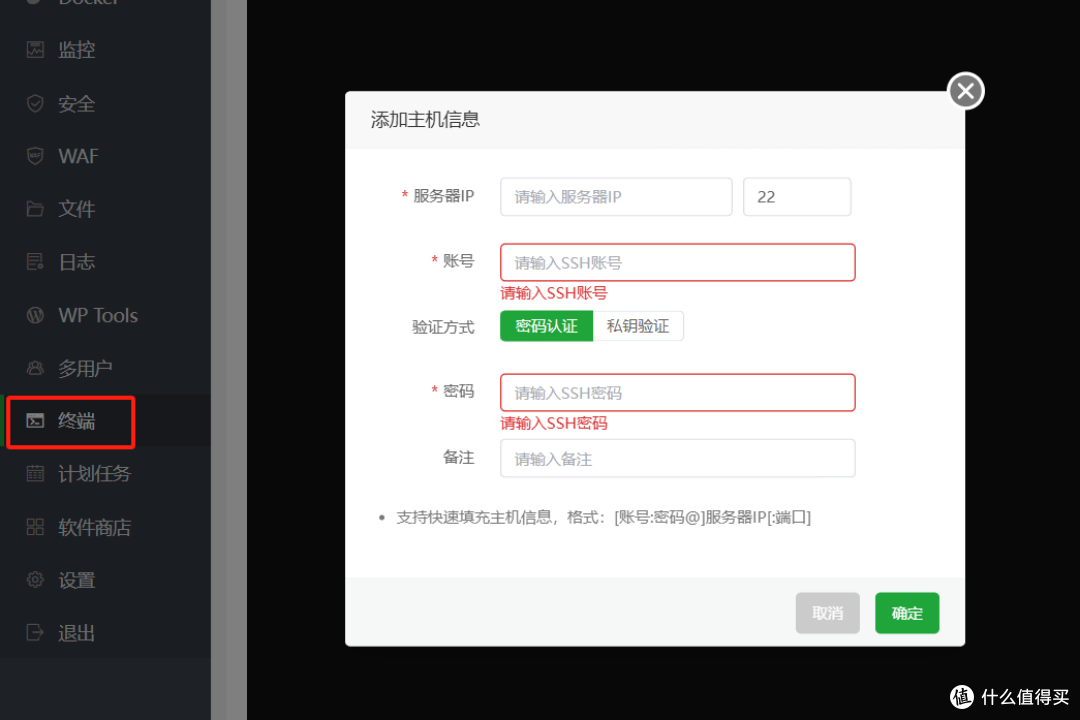The image size is (1080, 720).
Task: Click the 密码 field label
Action: [459, 391]
